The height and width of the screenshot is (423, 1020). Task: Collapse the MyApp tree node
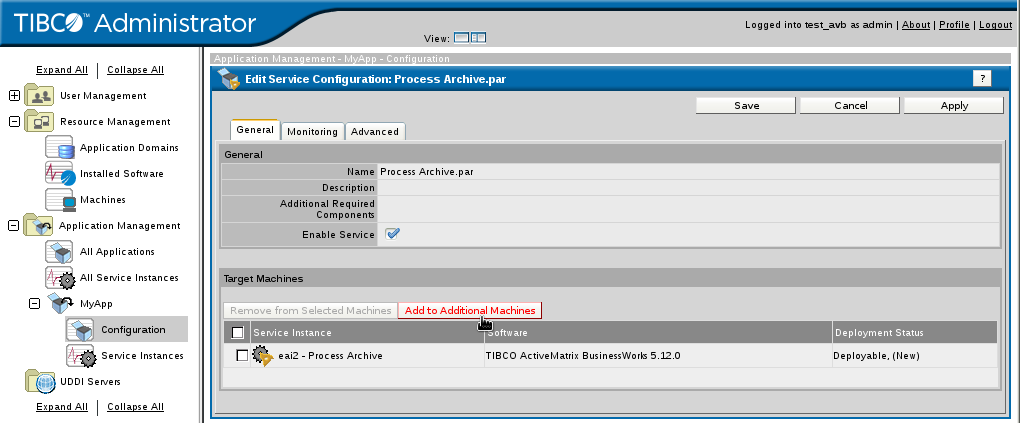(34, 304)
